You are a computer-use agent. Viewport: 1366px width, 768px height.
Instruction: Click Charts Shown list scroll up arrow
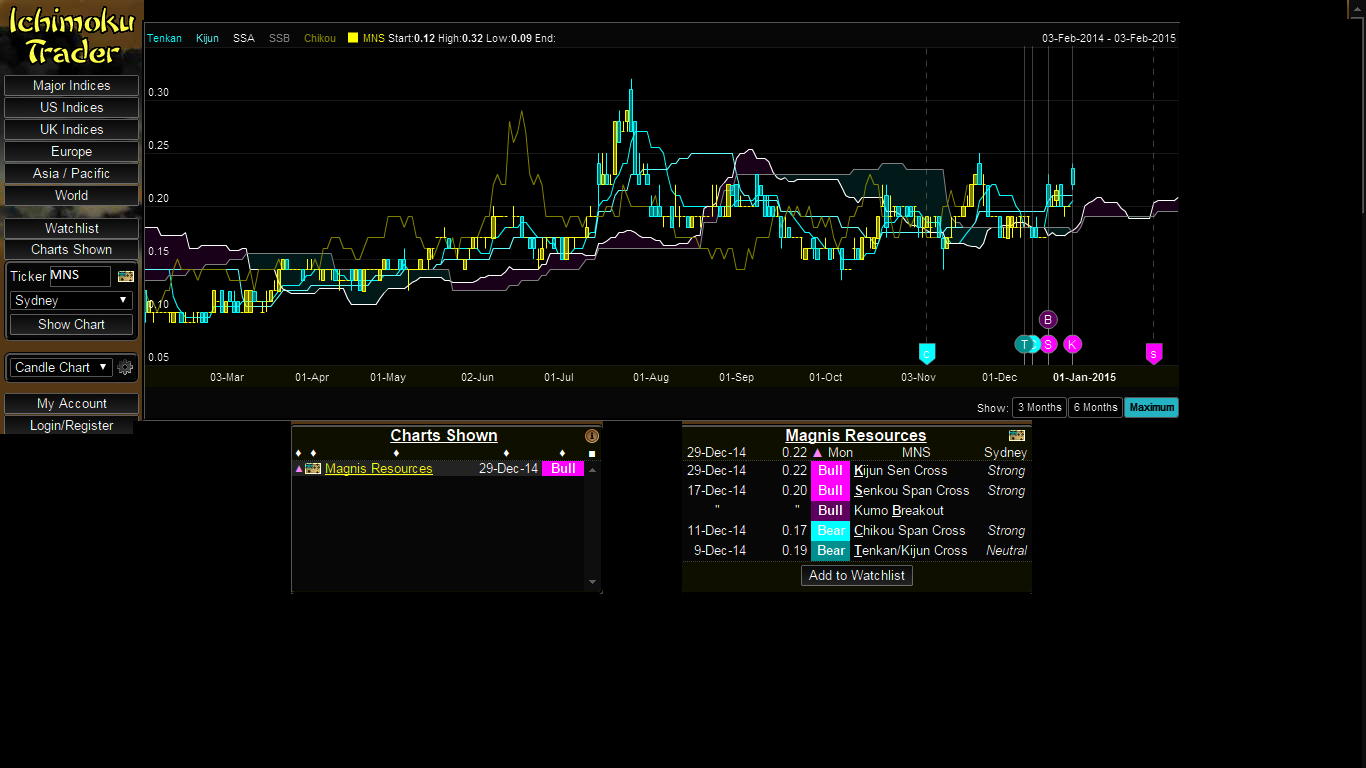coord(592,470)
